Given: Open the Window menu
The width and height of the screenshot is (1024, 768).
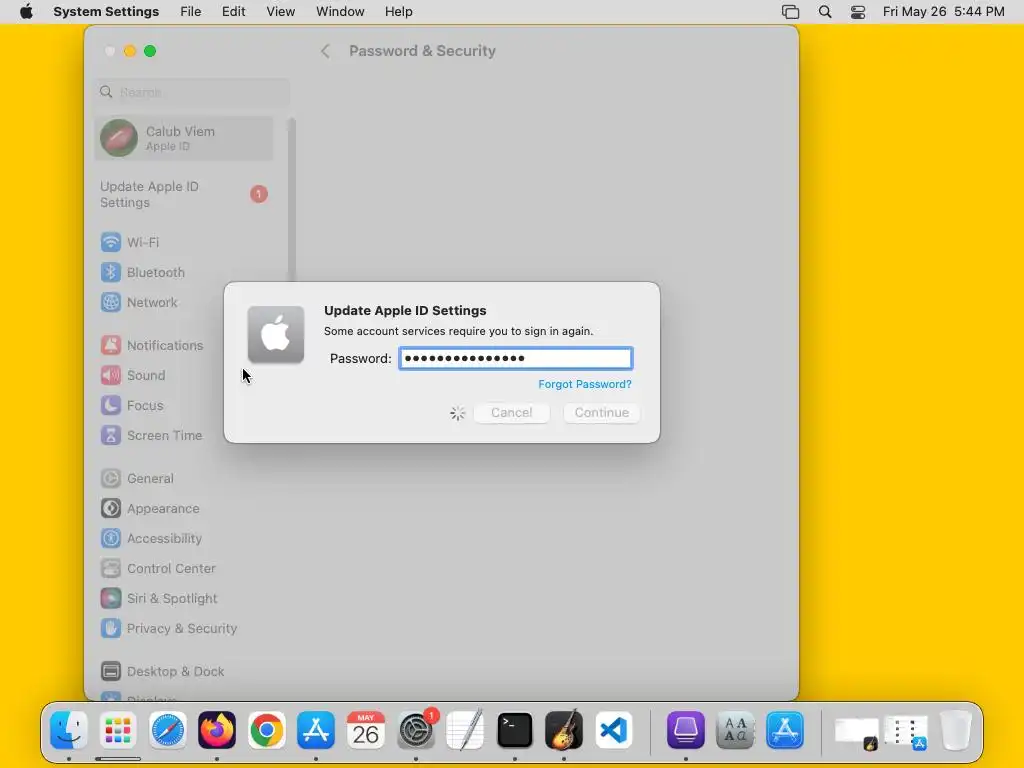Looking at the screenshot, I should [x=340, y=12].
